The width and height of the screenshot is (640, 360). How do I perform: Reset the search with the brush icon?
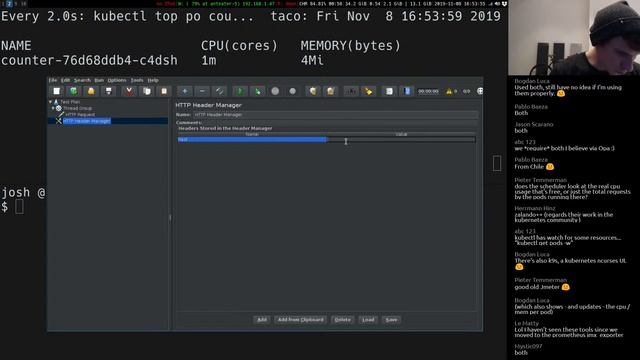(369, 91)
